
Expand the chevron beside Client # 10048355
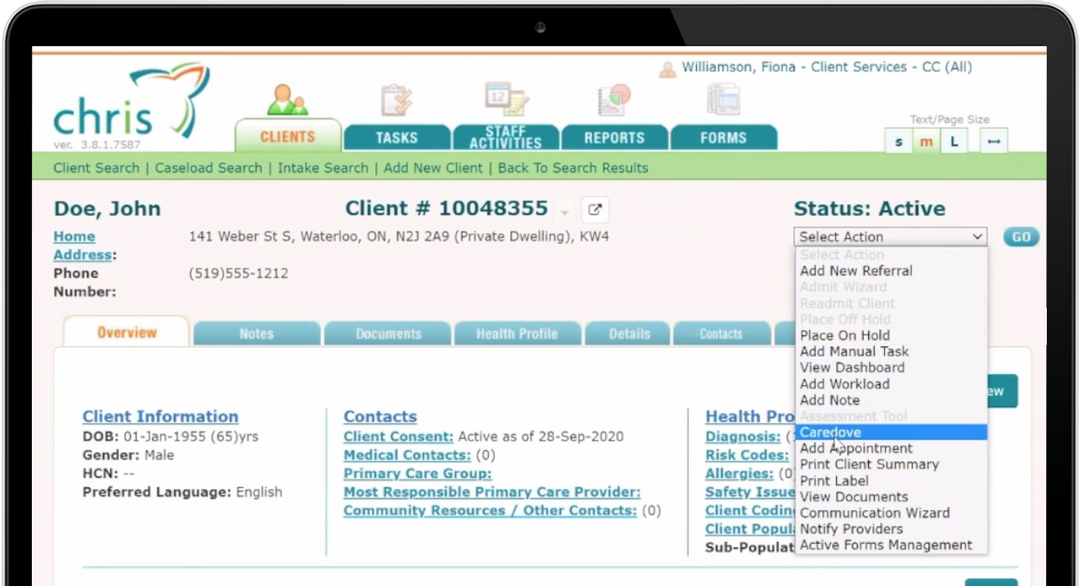(564, 212)
